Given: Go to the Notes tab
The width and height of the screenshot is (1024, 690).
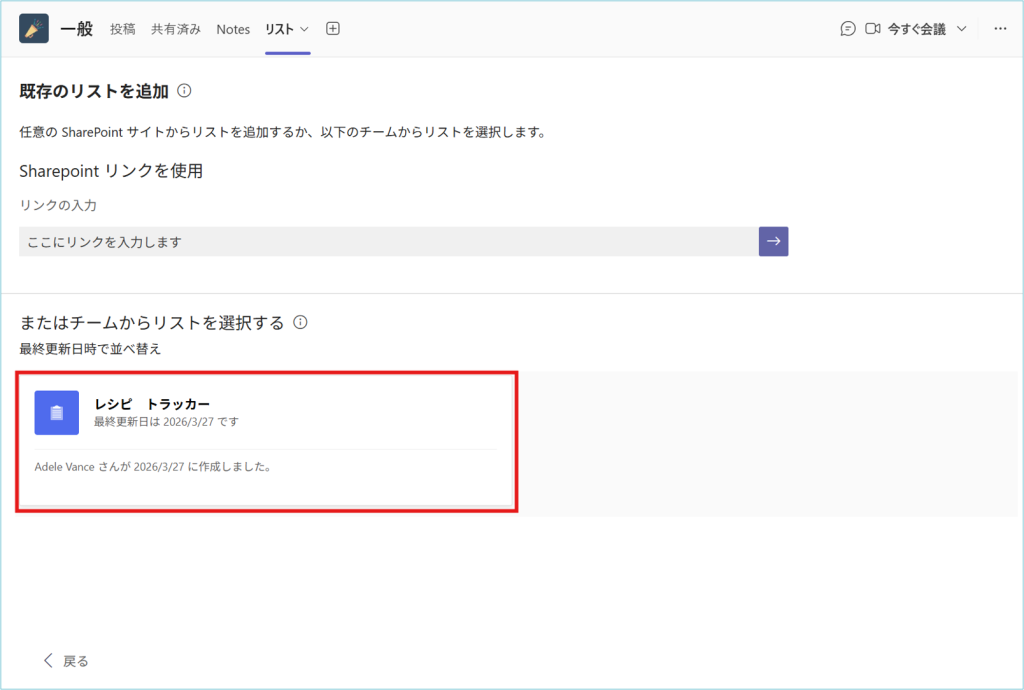Looking at the screenshot, I should (233, 29).
